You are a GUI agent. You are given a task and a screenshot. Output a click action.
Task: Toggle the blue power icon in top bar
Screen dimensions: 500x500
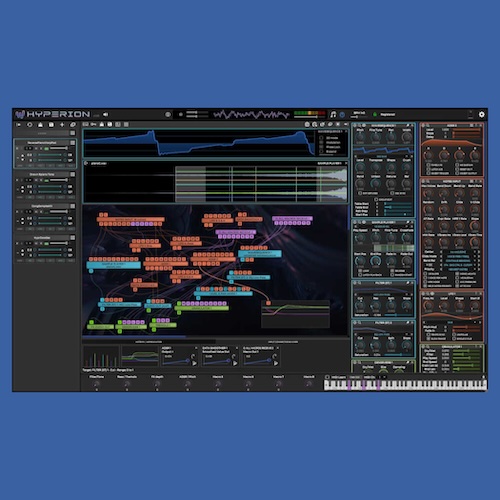coord(342,115)
